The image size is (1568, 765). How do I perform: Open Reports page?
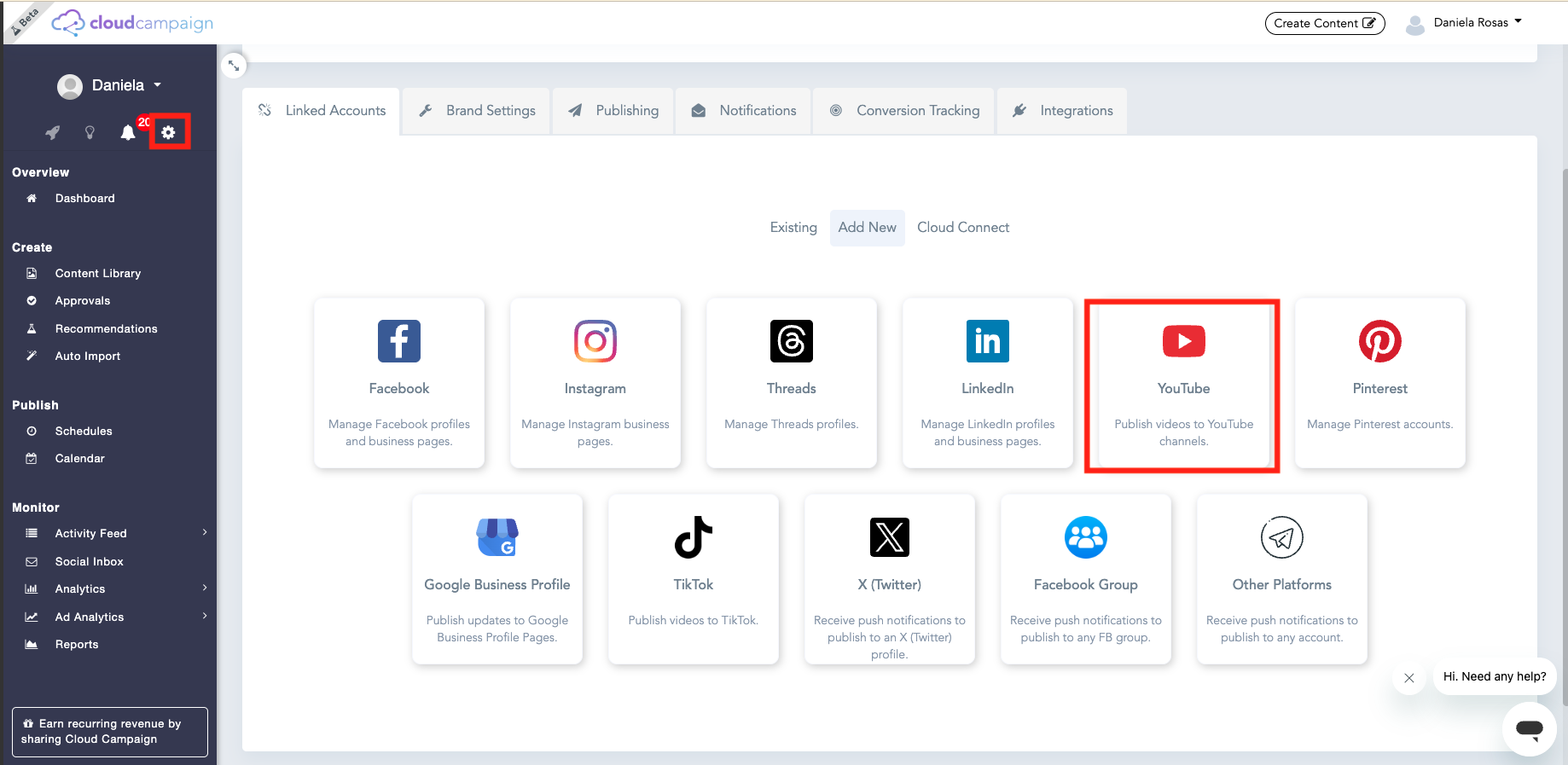pos(77,644)
